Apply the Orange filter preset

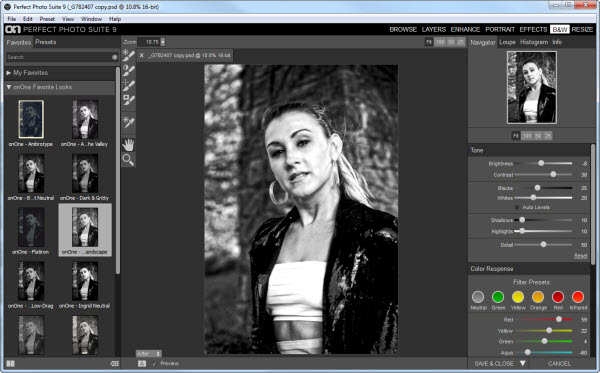[538, 297]
